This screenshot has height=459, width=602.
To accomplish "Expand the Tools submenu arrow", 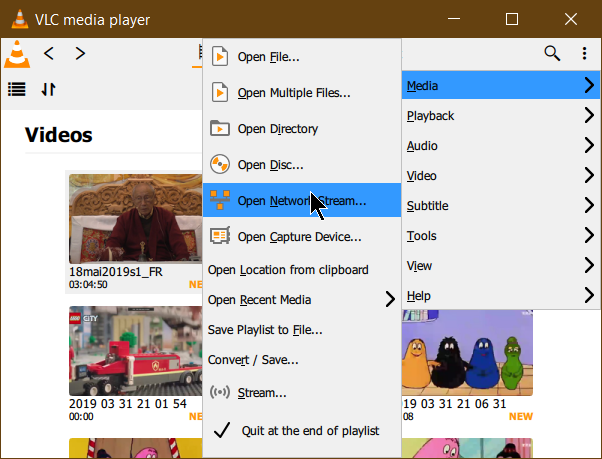I will 589,236.
